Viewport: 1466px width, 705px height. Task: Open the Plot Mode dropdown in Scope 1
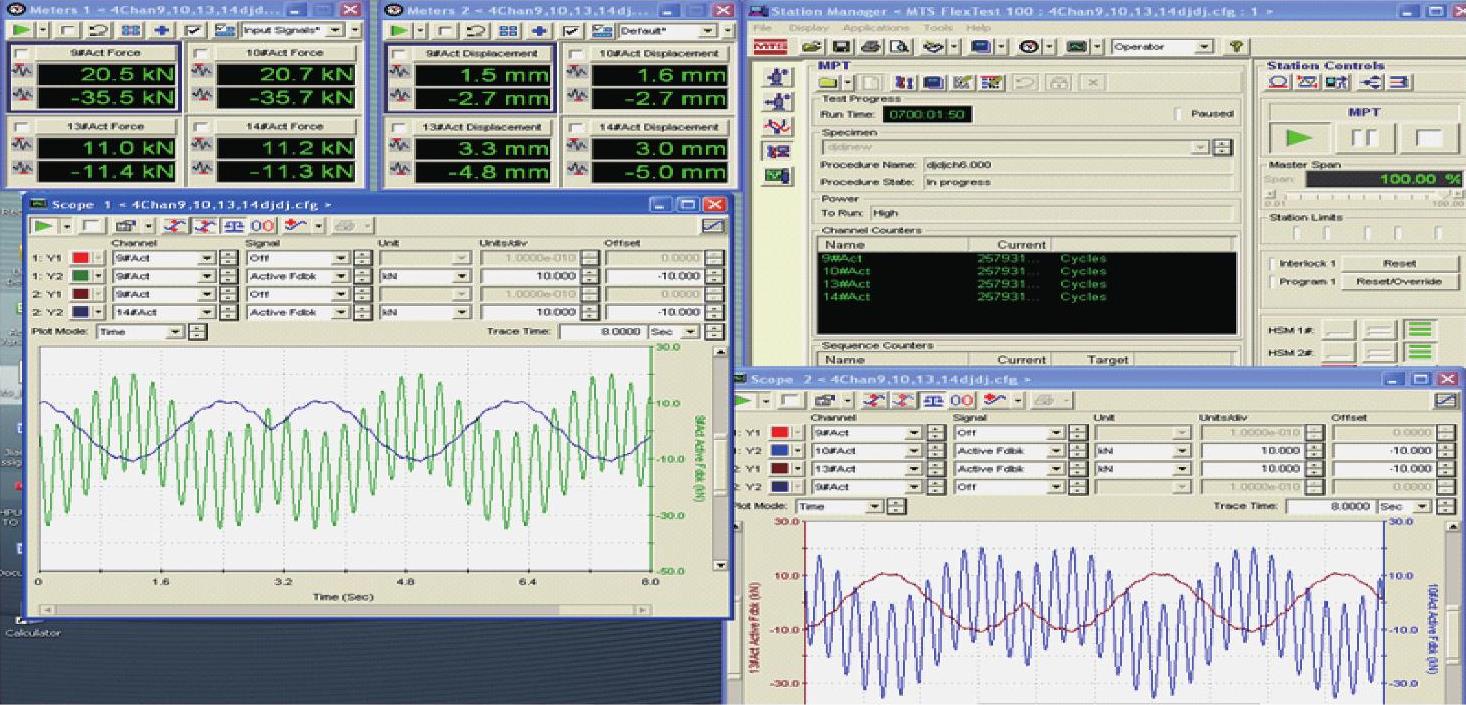(176, 332)
